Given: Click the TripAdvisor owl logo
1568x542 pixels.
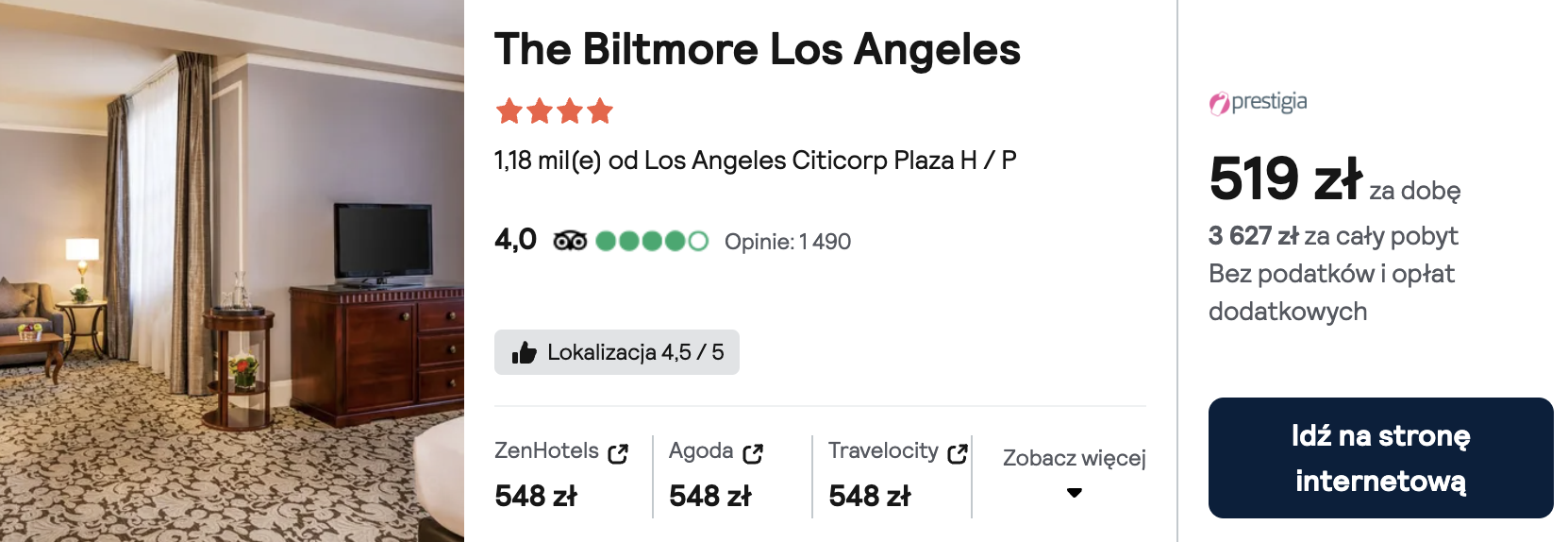Looking at the screenshot, I should [x=570, y=241].
